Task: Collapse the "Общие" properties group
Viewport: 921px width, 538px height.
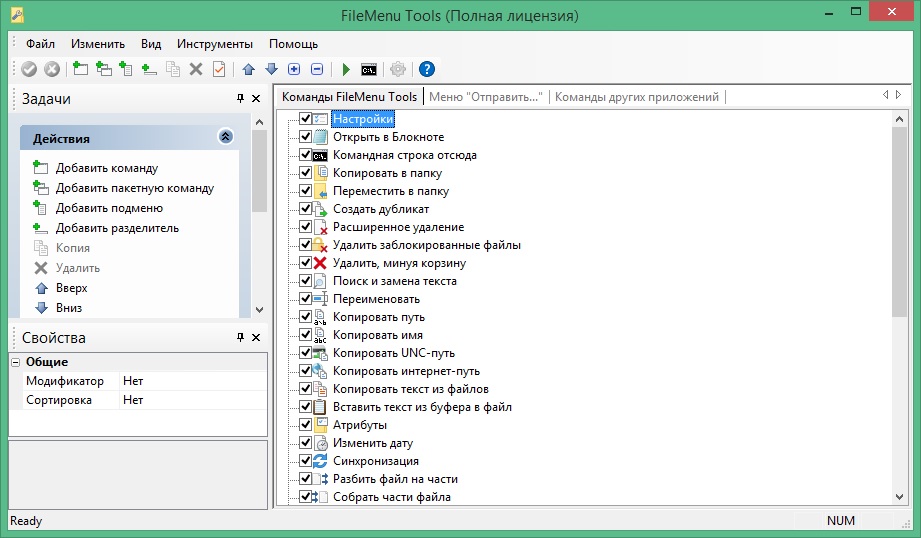Action: point(17,362)
